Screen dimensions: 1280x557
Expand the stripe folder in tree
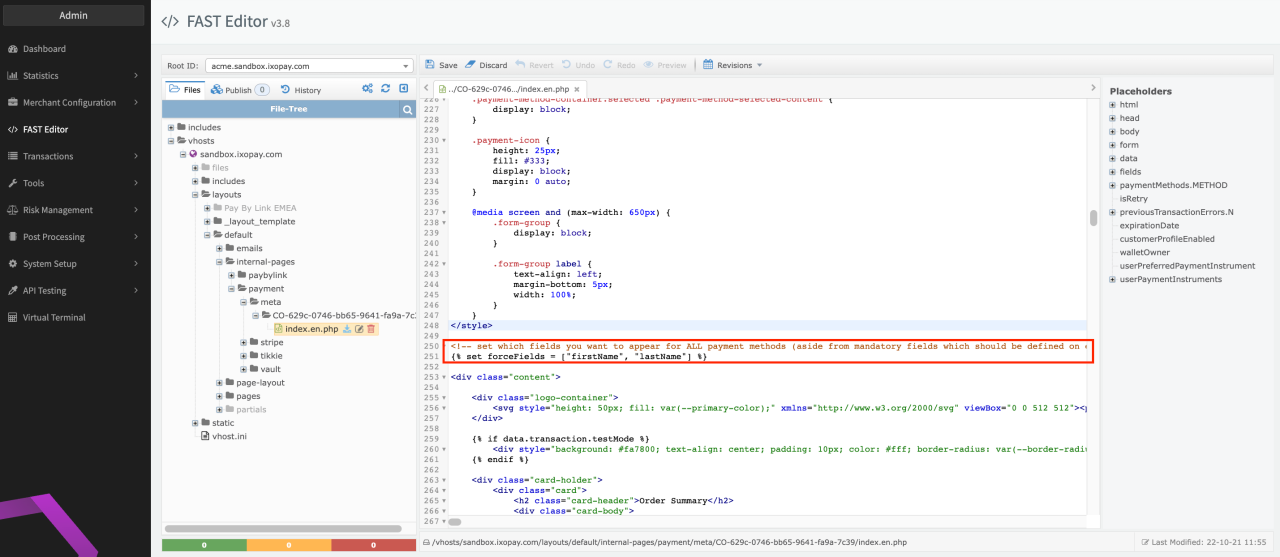tap(243, 342)
